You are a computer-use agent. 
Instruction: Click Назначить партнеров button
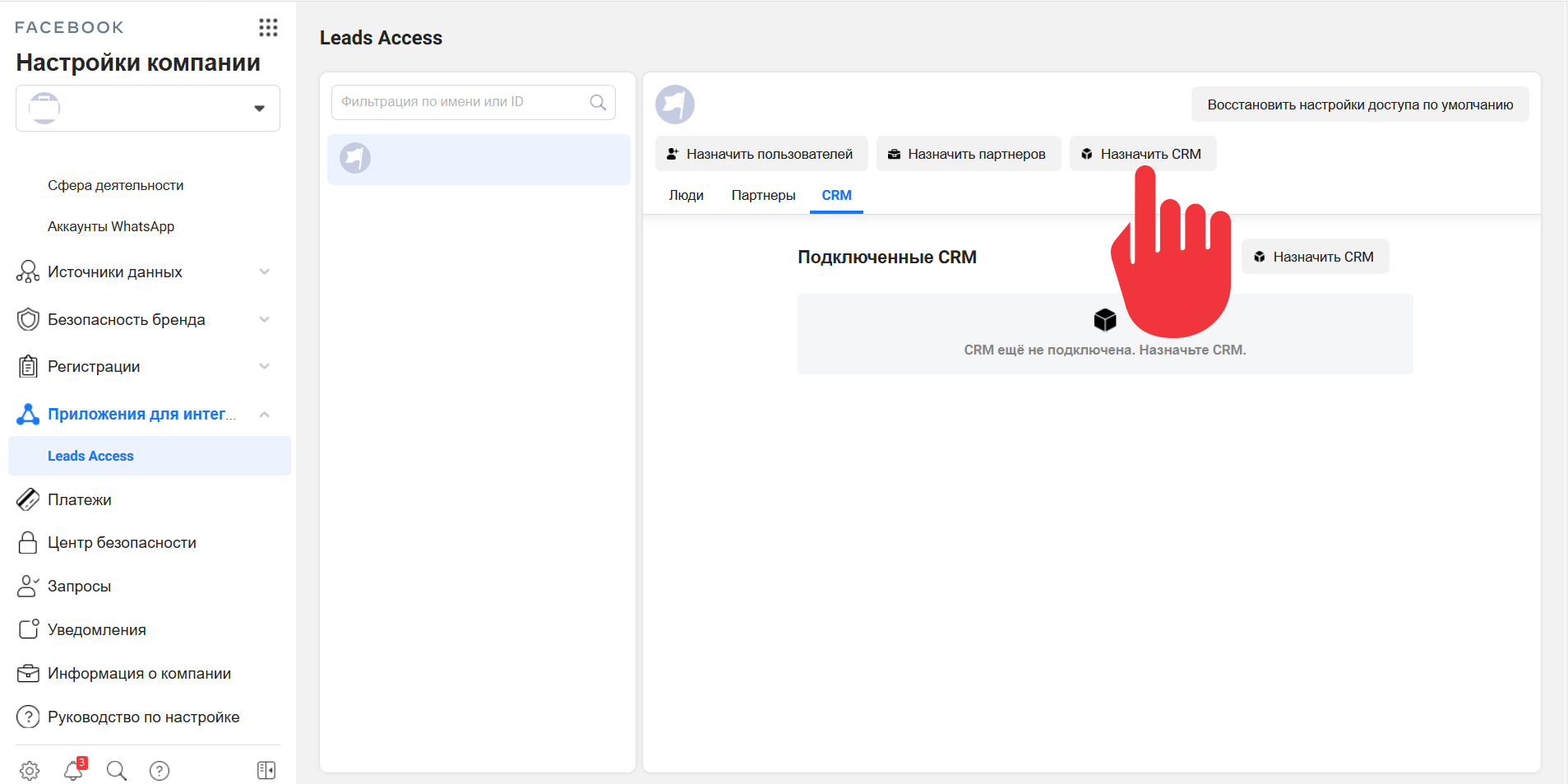(x=969, y=154)
